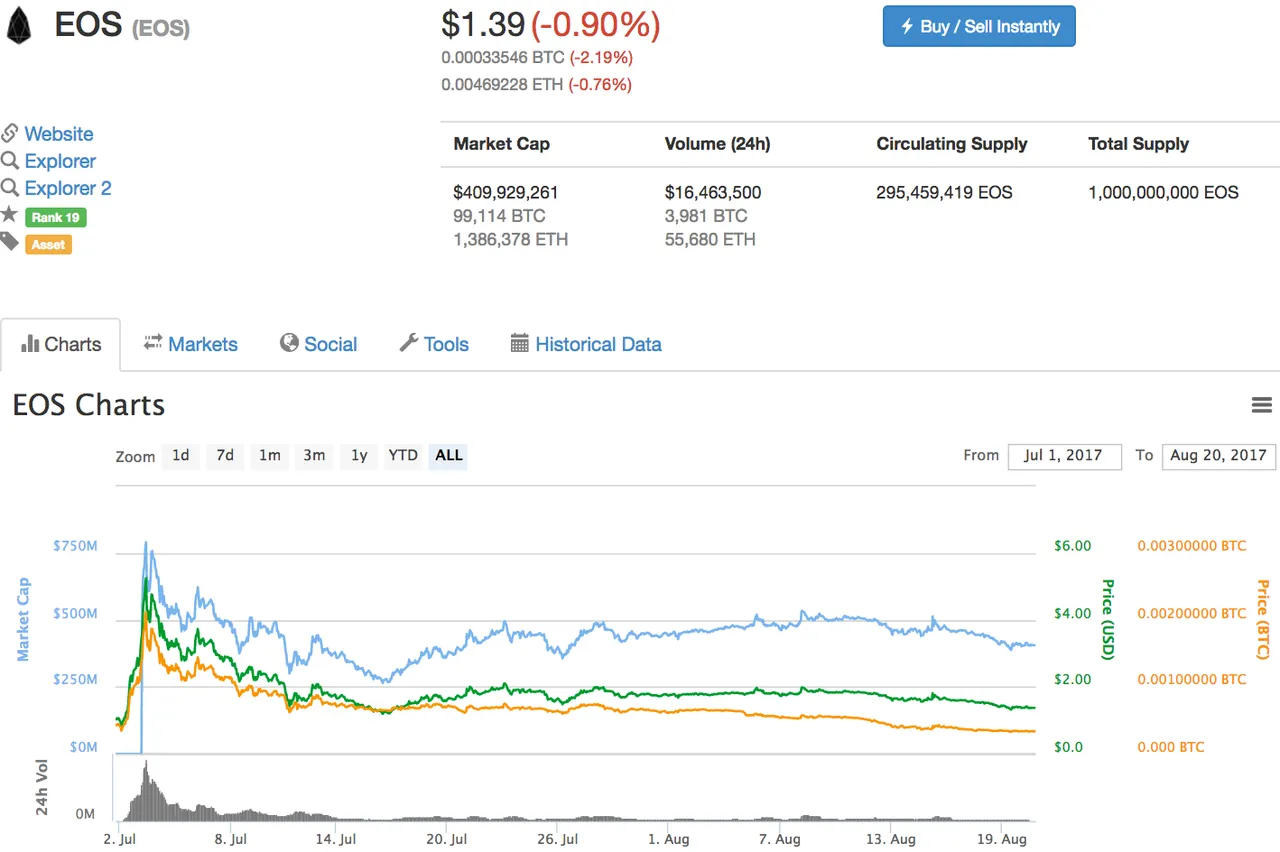This screenshot has height=852, width=1280.
Task: Open the Website link
Action: pos(59,134)
